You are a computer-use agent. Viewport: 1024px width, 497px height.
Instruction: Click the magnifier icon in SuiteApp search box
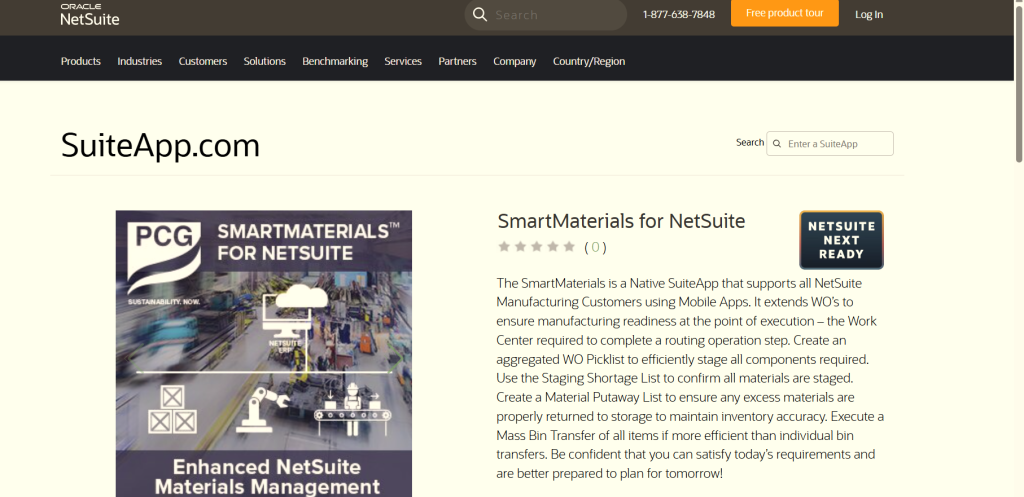[777, 144]
